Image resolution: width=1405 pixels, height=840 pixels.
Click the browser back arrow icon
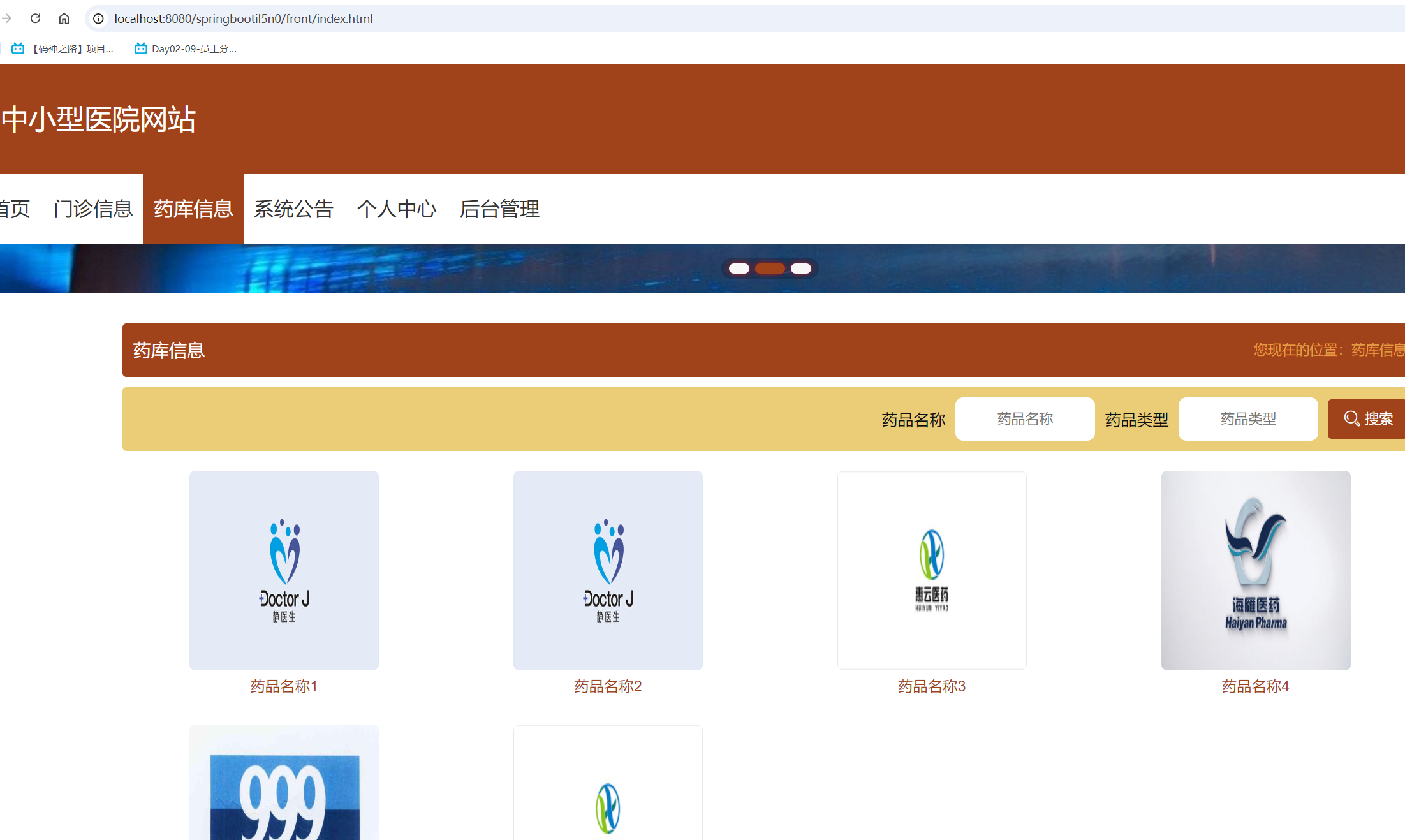pos(8,18)
